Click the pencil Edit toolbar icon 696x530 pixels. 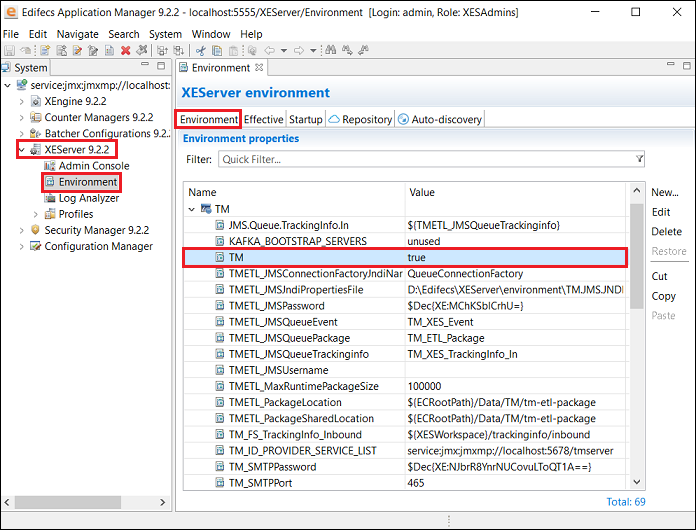coord(77,51)
